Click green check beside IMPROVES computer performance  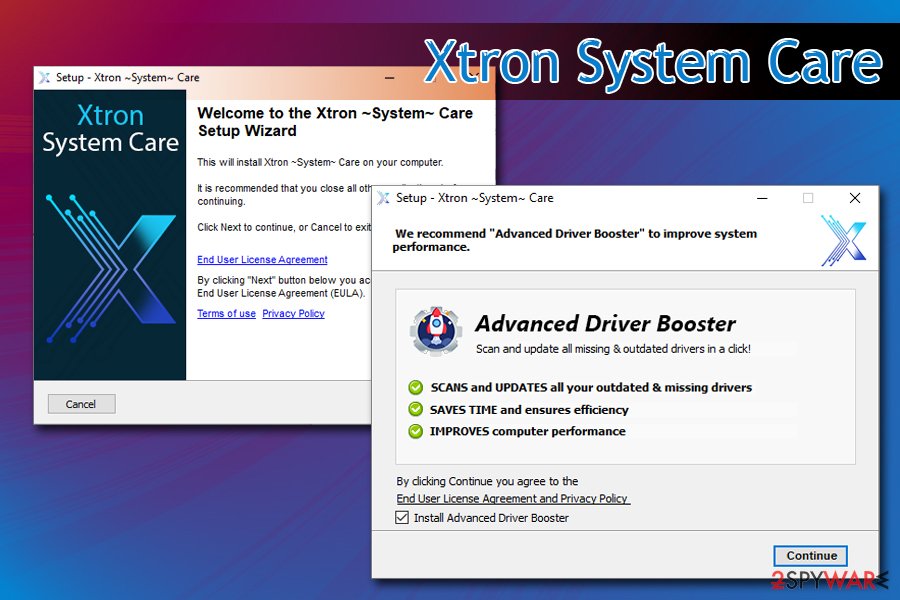416,431
